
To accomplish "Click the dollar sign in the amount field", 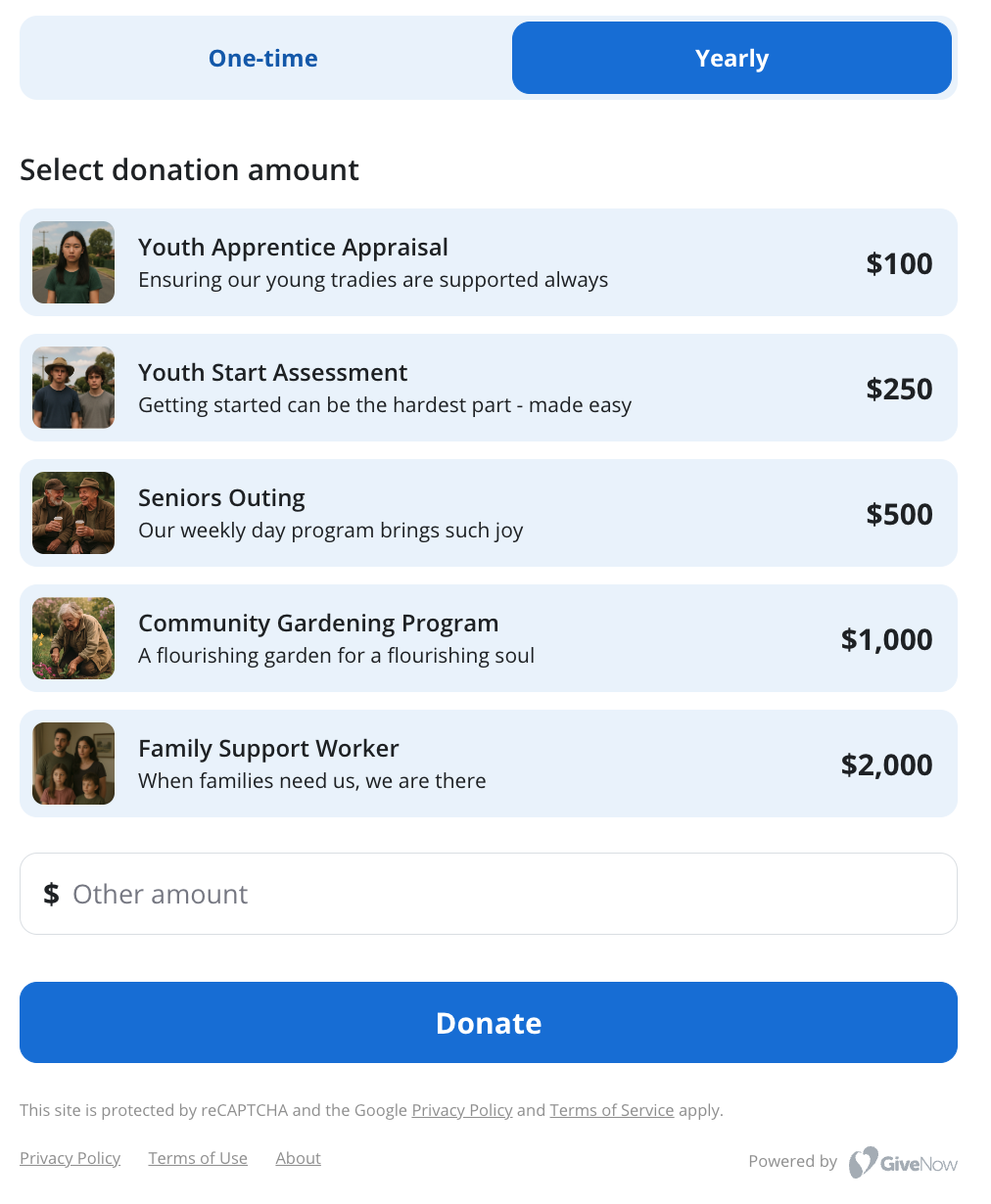I will tap(51, 894).
